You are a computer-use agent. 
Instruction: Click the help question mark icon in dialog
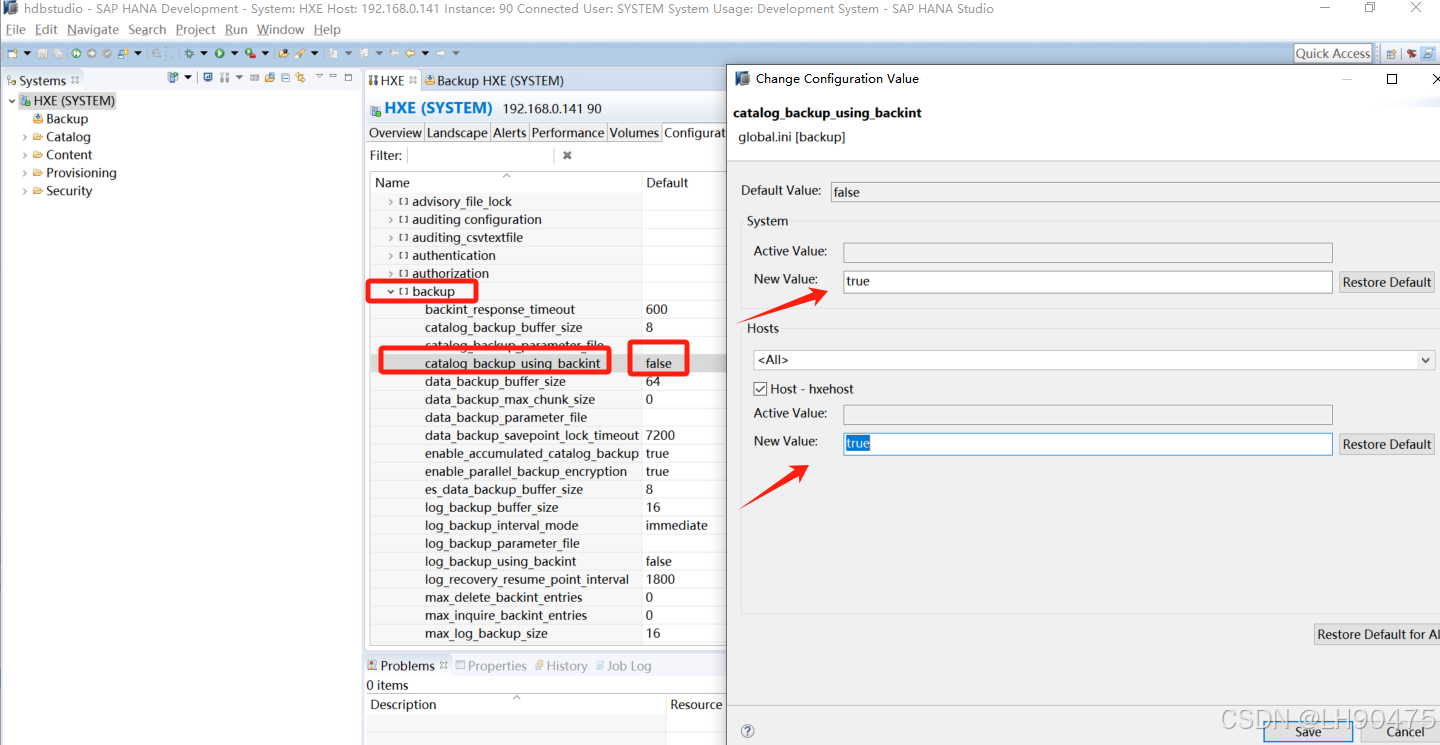coord(748,732)
